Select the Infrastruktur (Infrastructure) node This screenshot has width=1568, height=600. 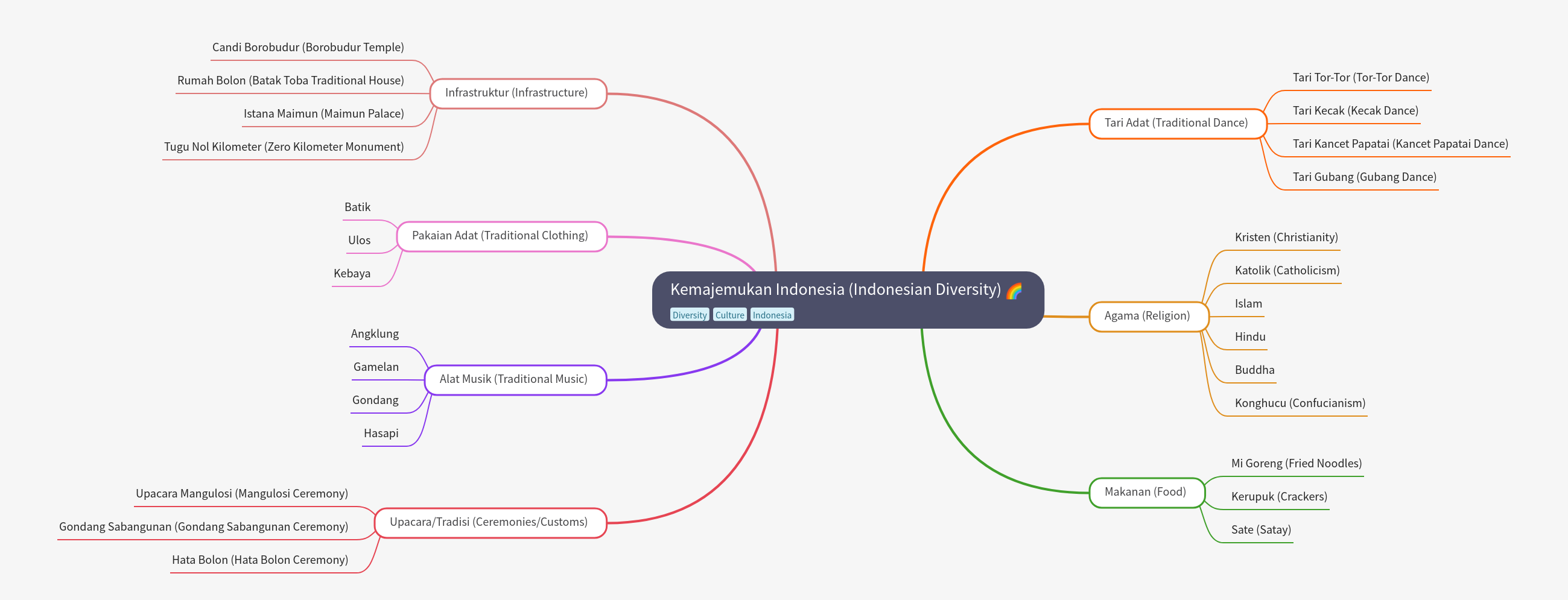pyautogui.click(x=518, y=93)
